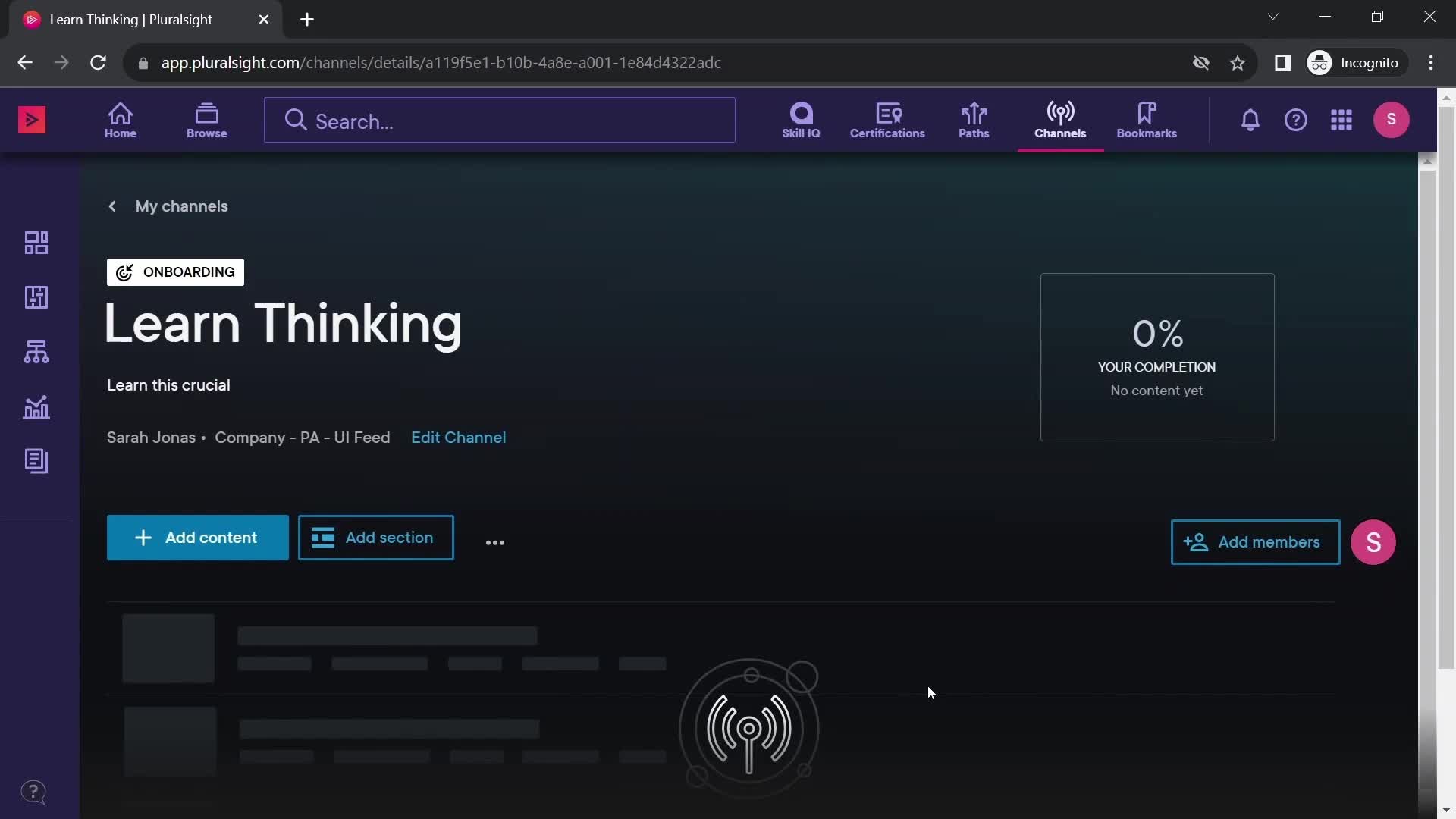
Task: Open the notifications bell icon
Action: pos(1250,120)
